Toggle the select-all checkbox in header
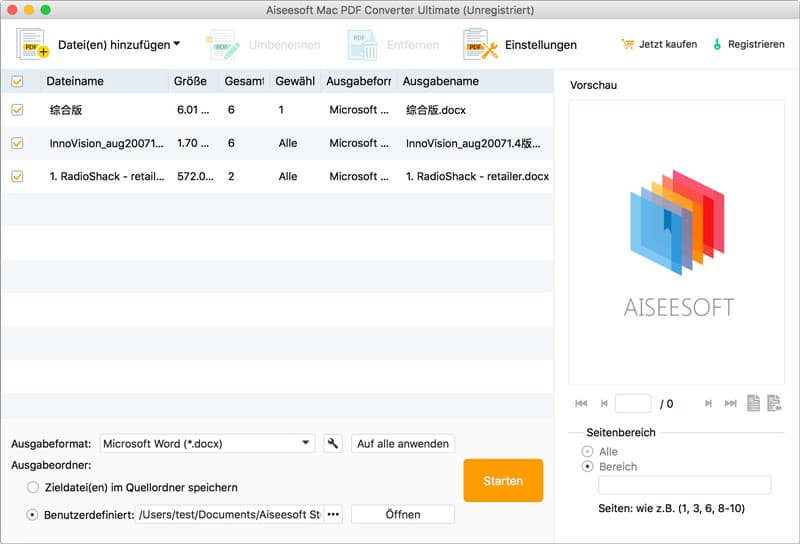 [x=17, y=82]
